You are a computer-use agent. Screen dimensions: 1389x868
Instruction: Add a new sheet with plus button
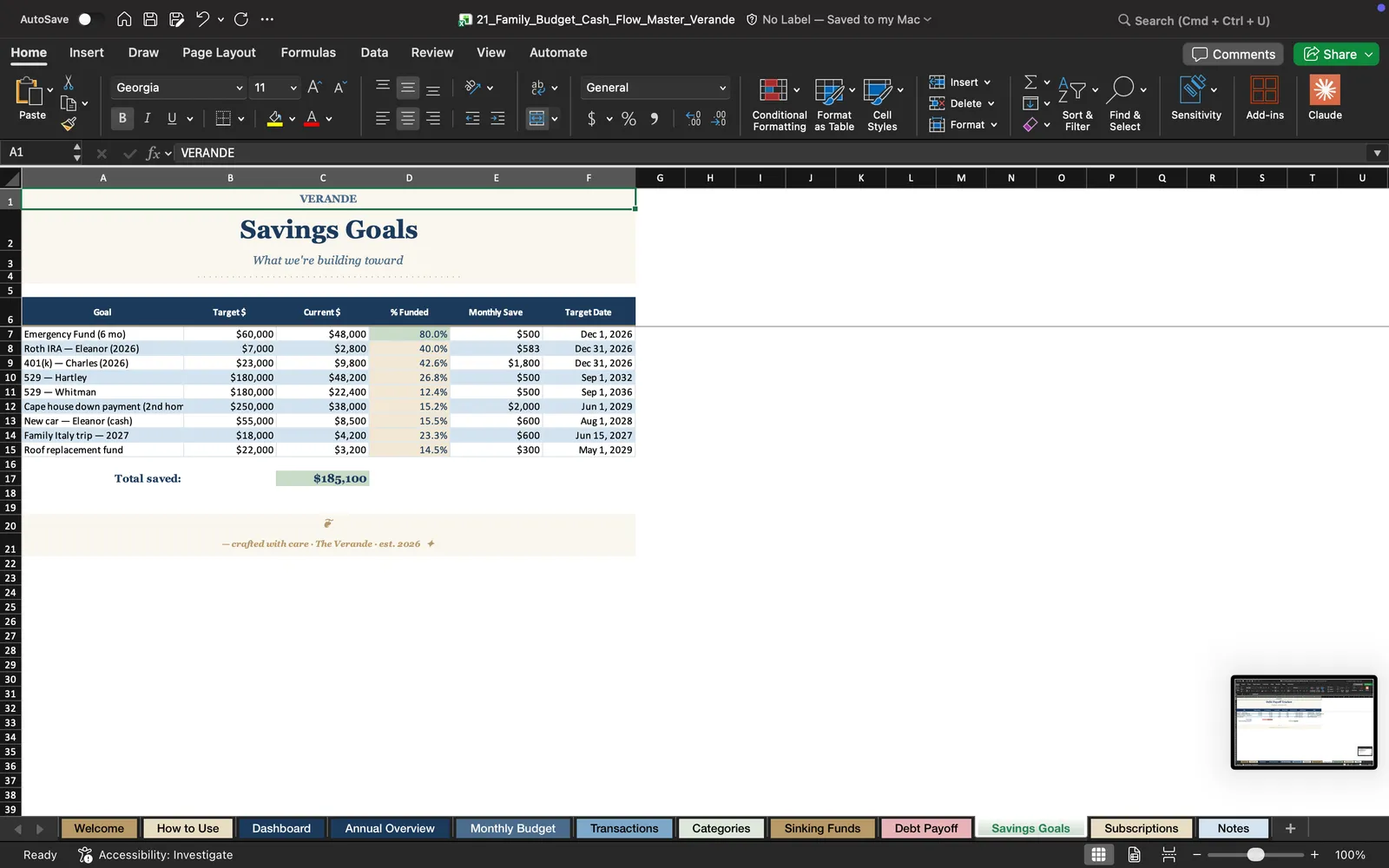(1290, 828)
